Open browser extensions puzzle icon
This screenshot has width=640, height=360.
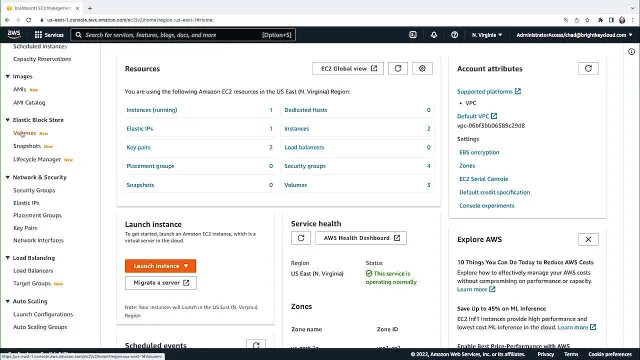pos(600,20)
